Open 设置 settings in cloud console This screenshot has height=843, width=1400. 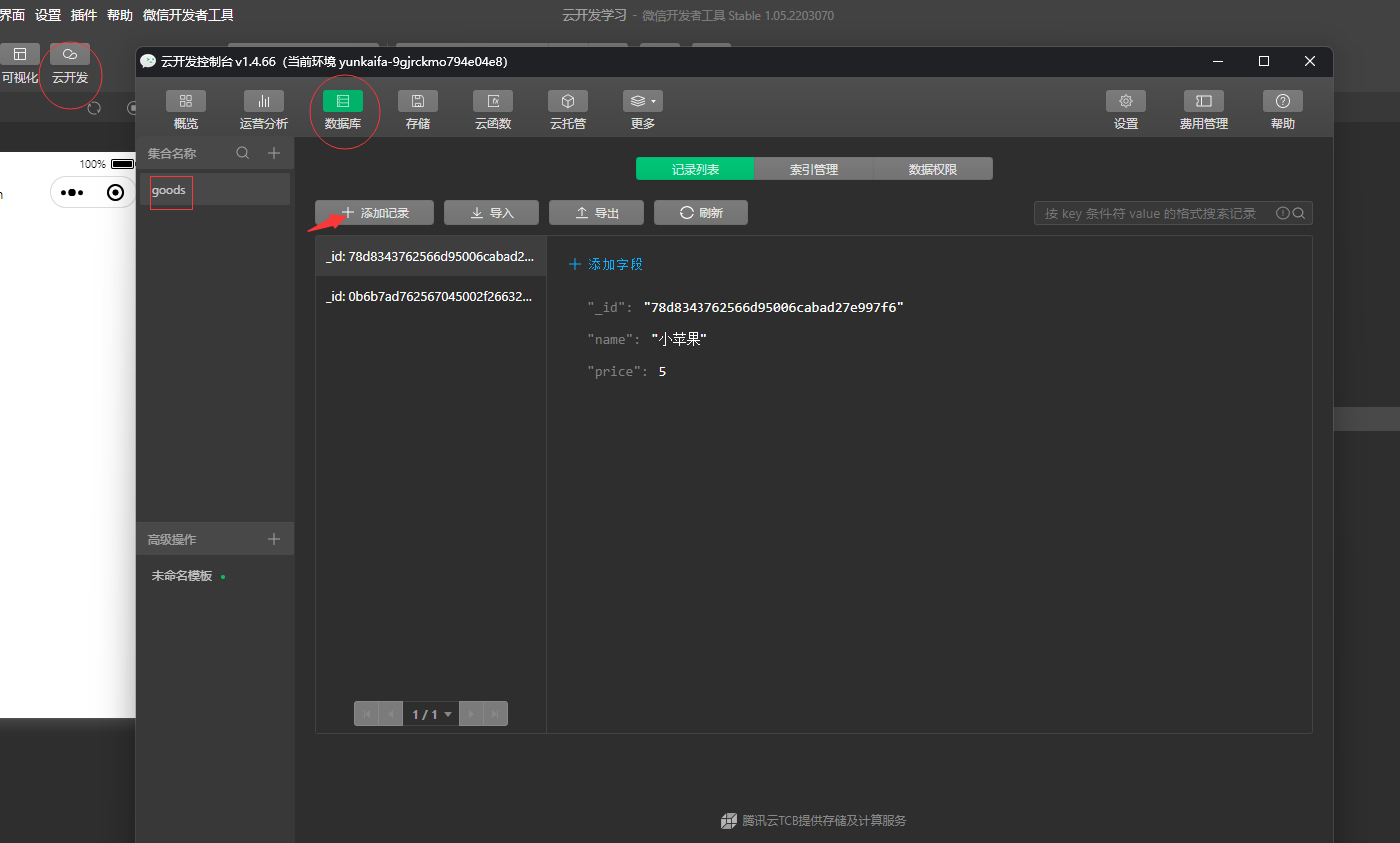1126,110
